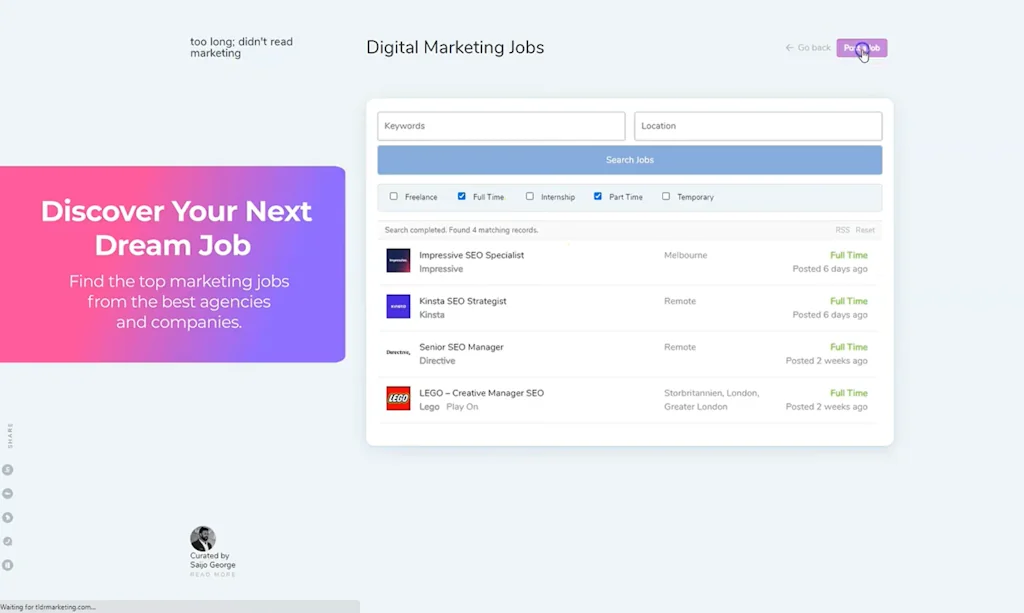Click Reset to clear search results
The image size is (1024, 613).
[864, 229]
